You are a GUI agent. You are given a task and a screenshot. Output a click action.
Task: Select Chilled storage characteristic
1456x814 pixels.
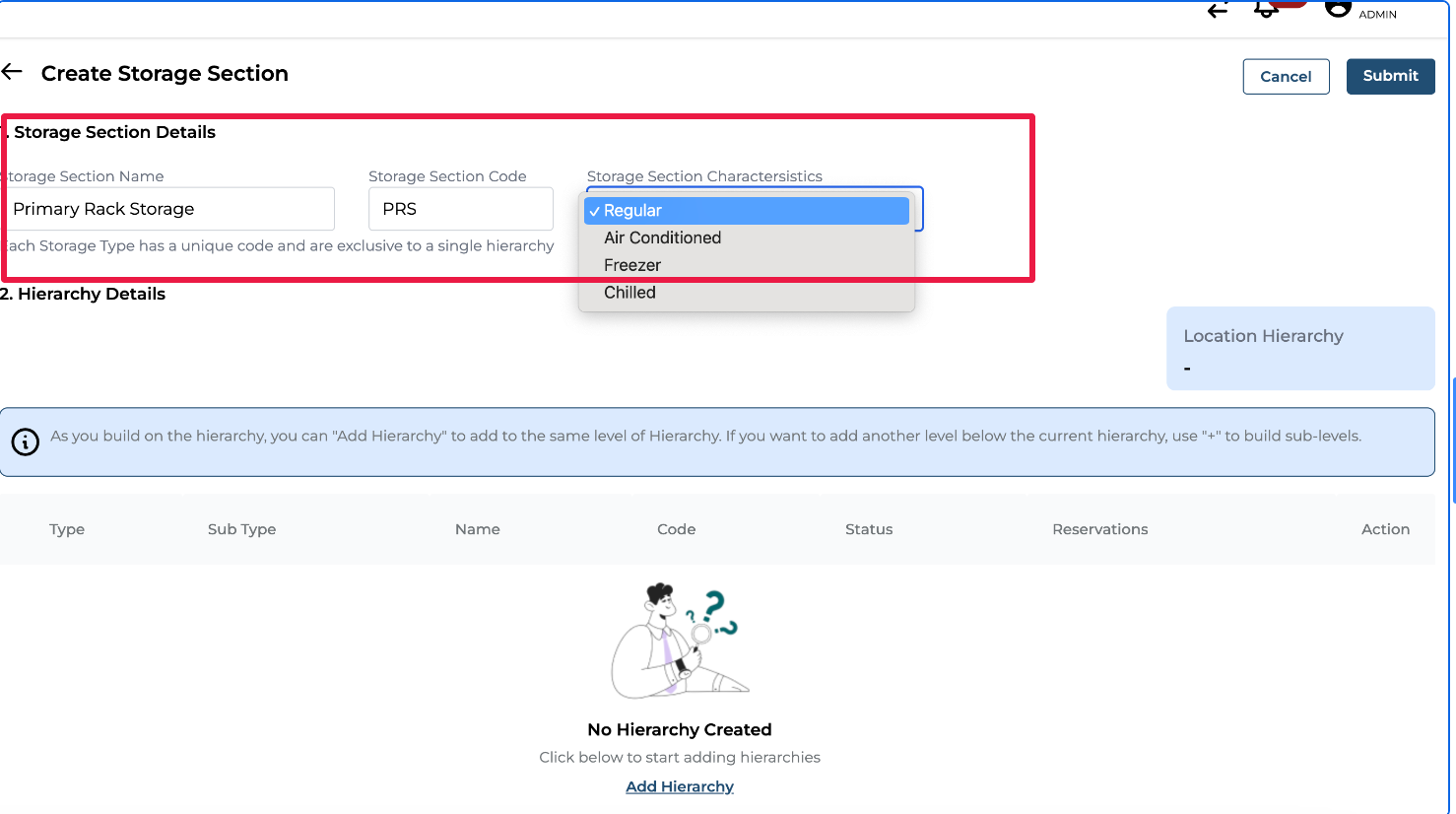coord(629,293)
